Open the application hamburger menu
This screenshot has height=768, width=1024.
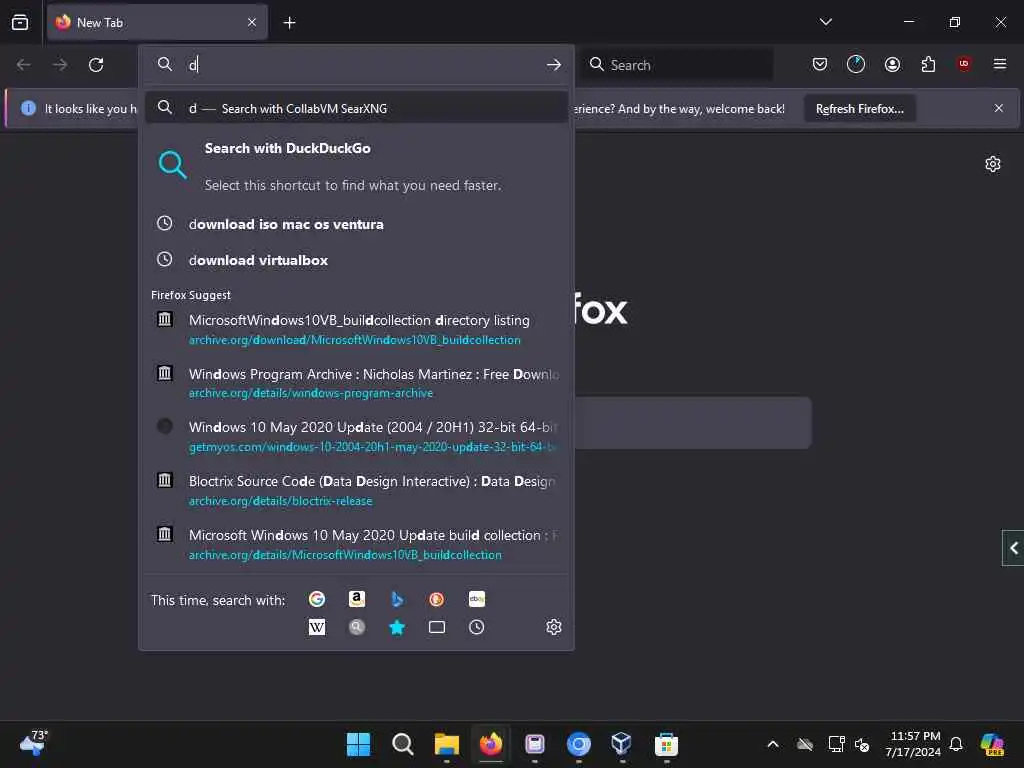point(999,64)
